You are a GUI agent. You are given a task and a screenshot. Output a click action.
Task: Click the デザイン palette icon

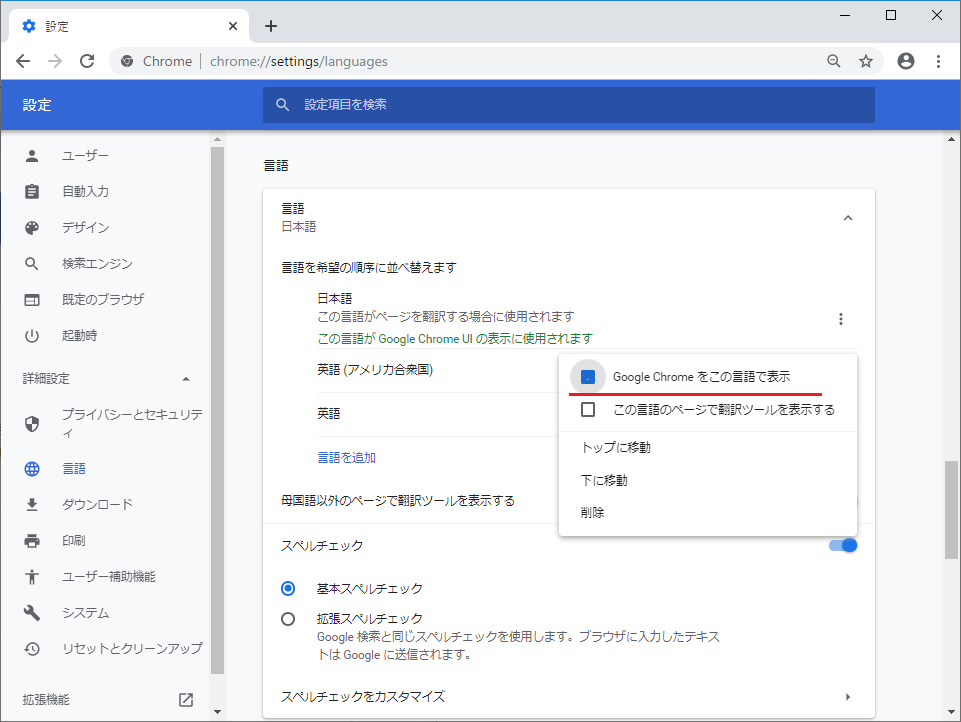(x=32, y=227)
